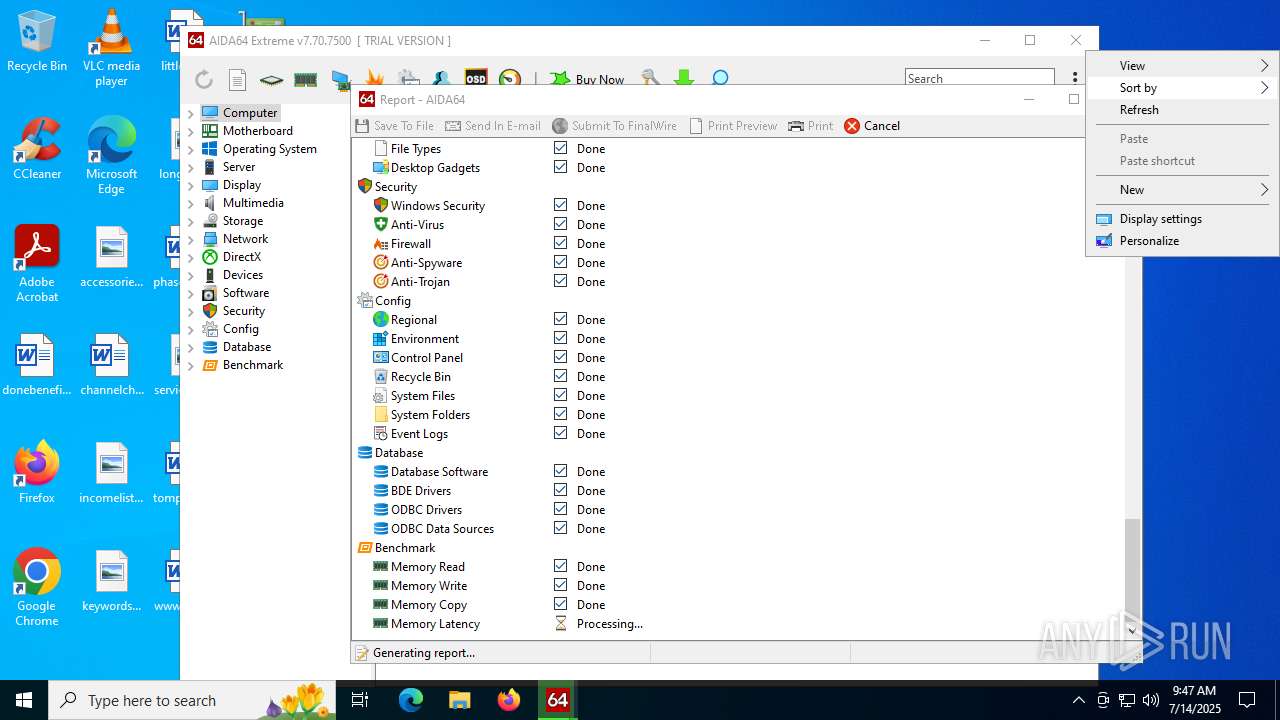
Task: Click Submit To FinalWire button
Action: point(614,126)
